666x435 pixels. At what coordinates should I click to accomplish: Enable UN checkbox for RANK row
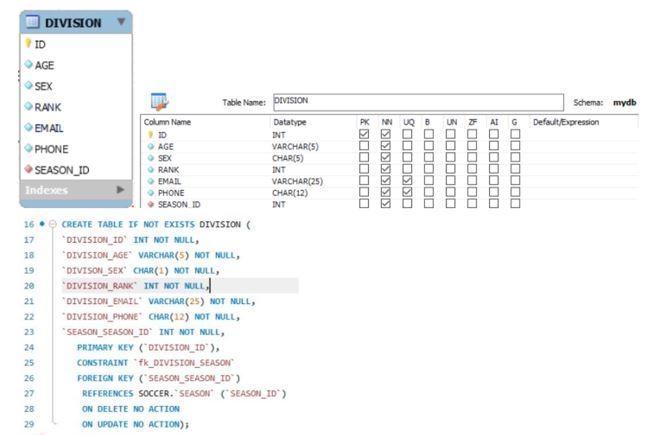(x=451, y=169)
